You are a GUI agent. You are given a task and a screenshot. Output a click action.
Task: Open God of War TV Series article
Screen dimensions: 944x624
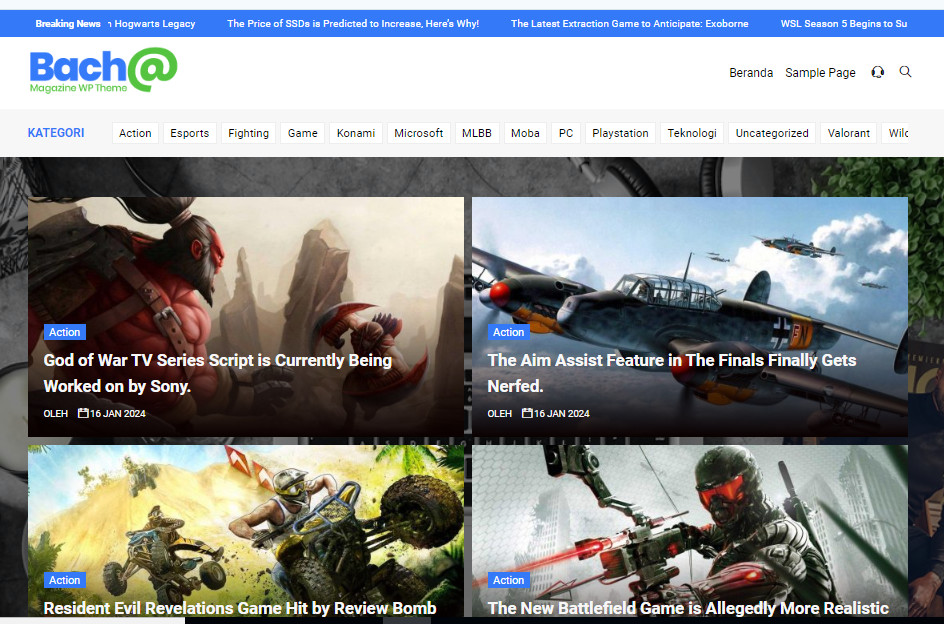click(x=217, y=373)
